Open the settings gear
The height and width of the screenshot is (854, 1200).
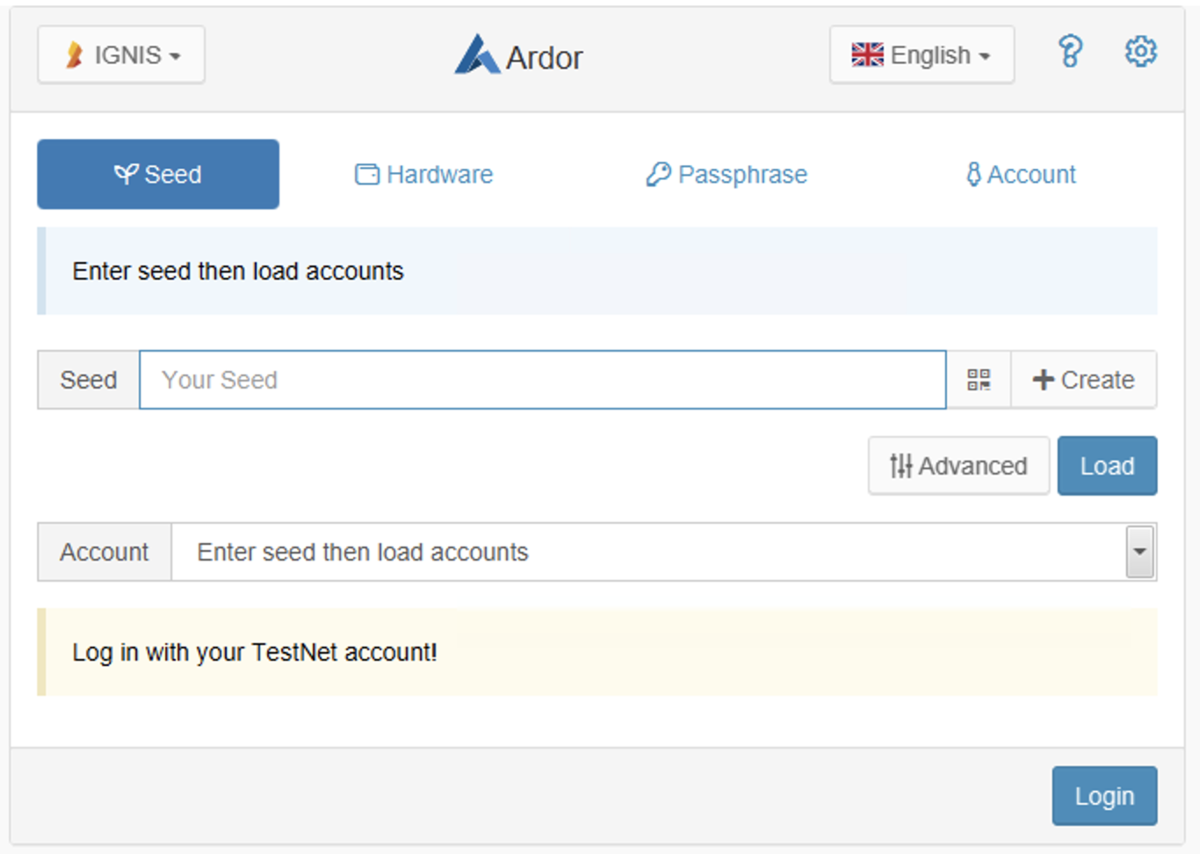coord(1140,52)
